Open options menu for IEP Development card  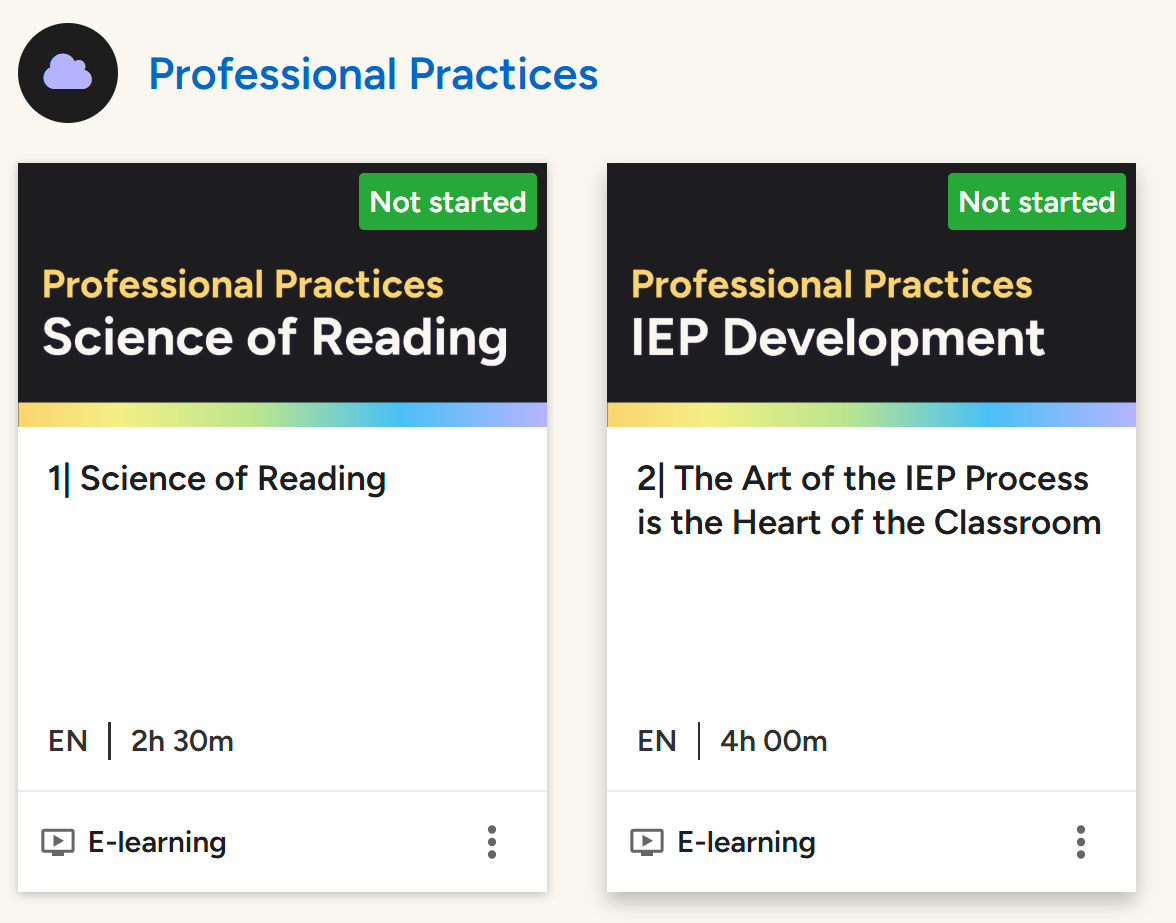tap(1081, 842)
